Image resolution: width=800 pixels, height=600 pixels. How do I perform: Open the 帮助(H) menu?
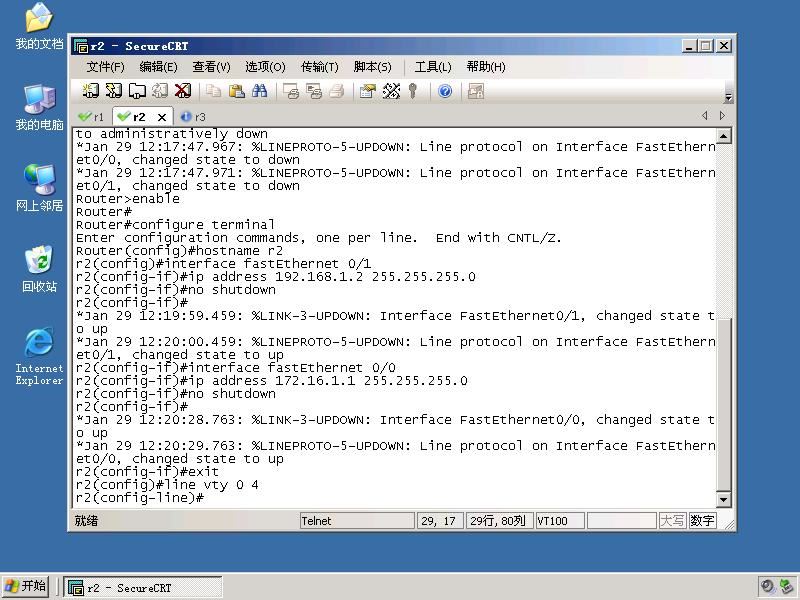[x=486, y=67]
